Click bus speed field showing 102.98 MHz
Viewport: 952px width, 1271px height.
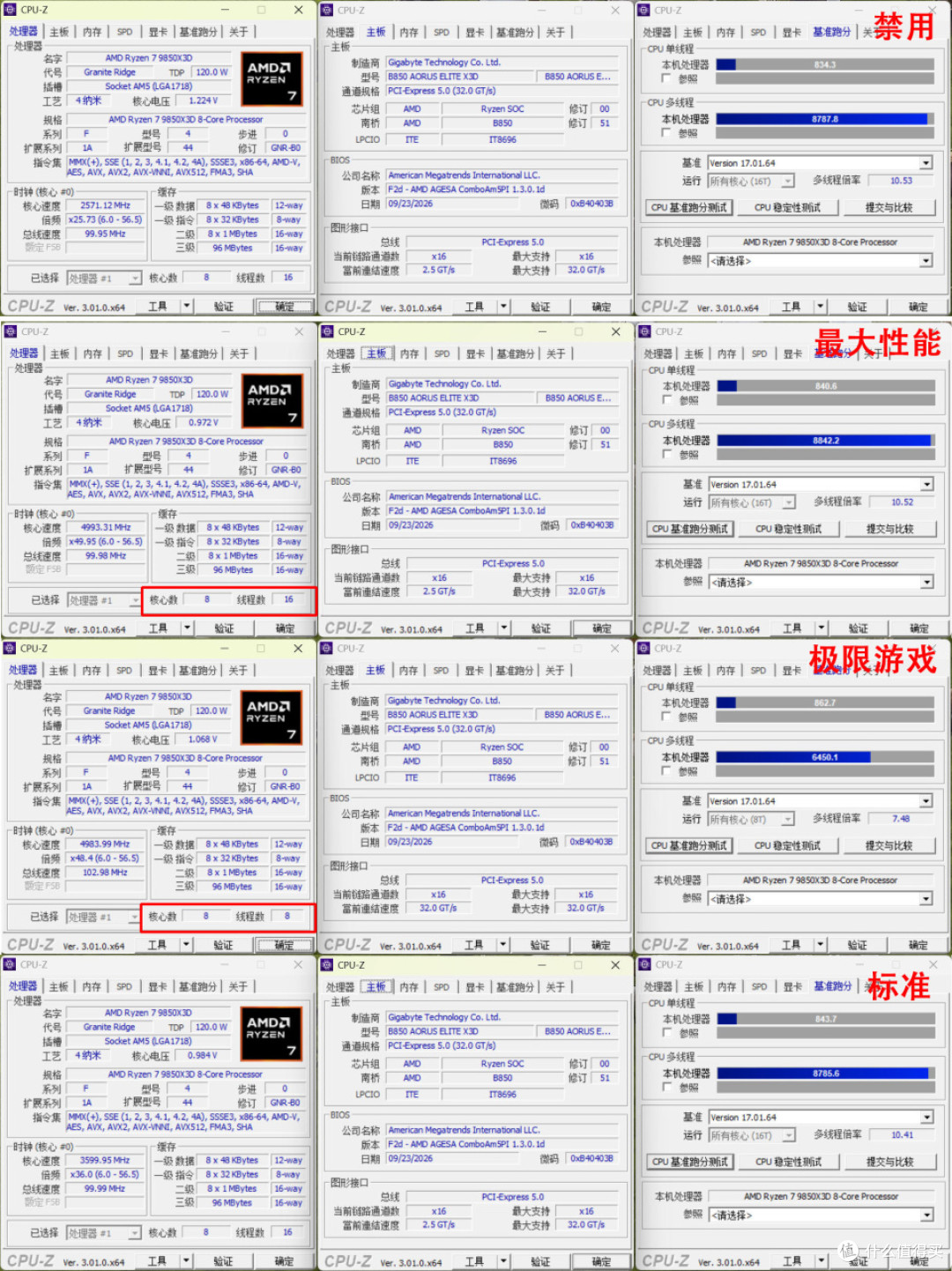point(105,873)
